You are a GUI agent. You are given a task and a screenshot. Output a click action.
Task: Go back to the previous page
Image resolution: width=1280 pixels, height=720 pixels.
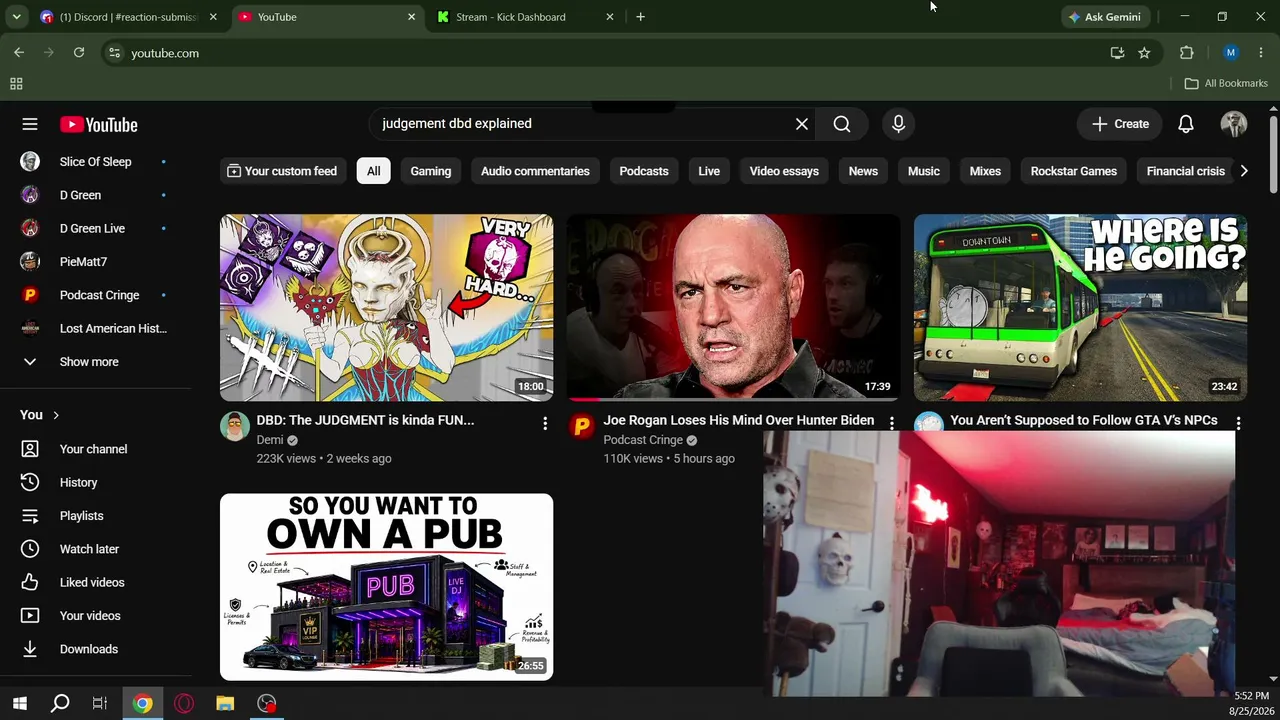[19, 53]
